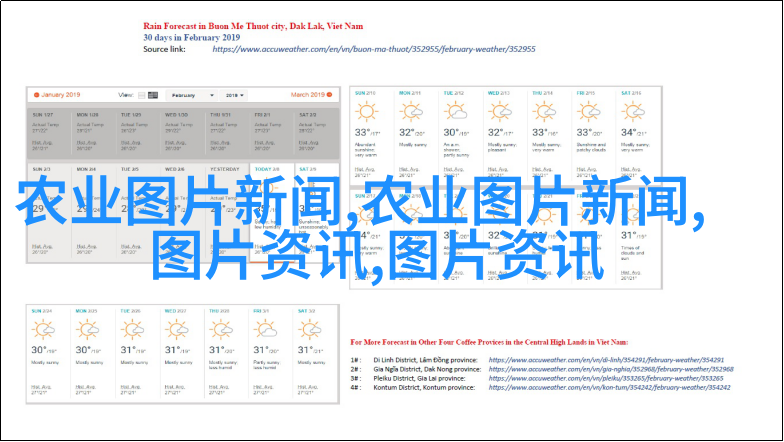Click the TODAY 2/8 day header

(266, 170)
